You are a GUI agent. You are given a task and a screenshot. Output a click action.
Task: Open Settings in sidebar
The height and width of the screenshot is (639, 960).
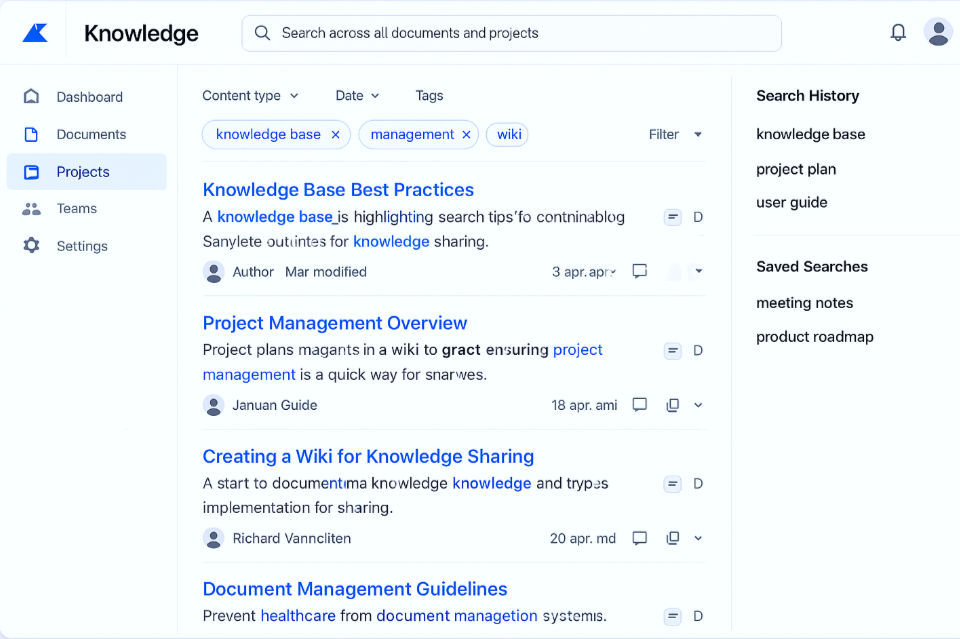point(86,245)
